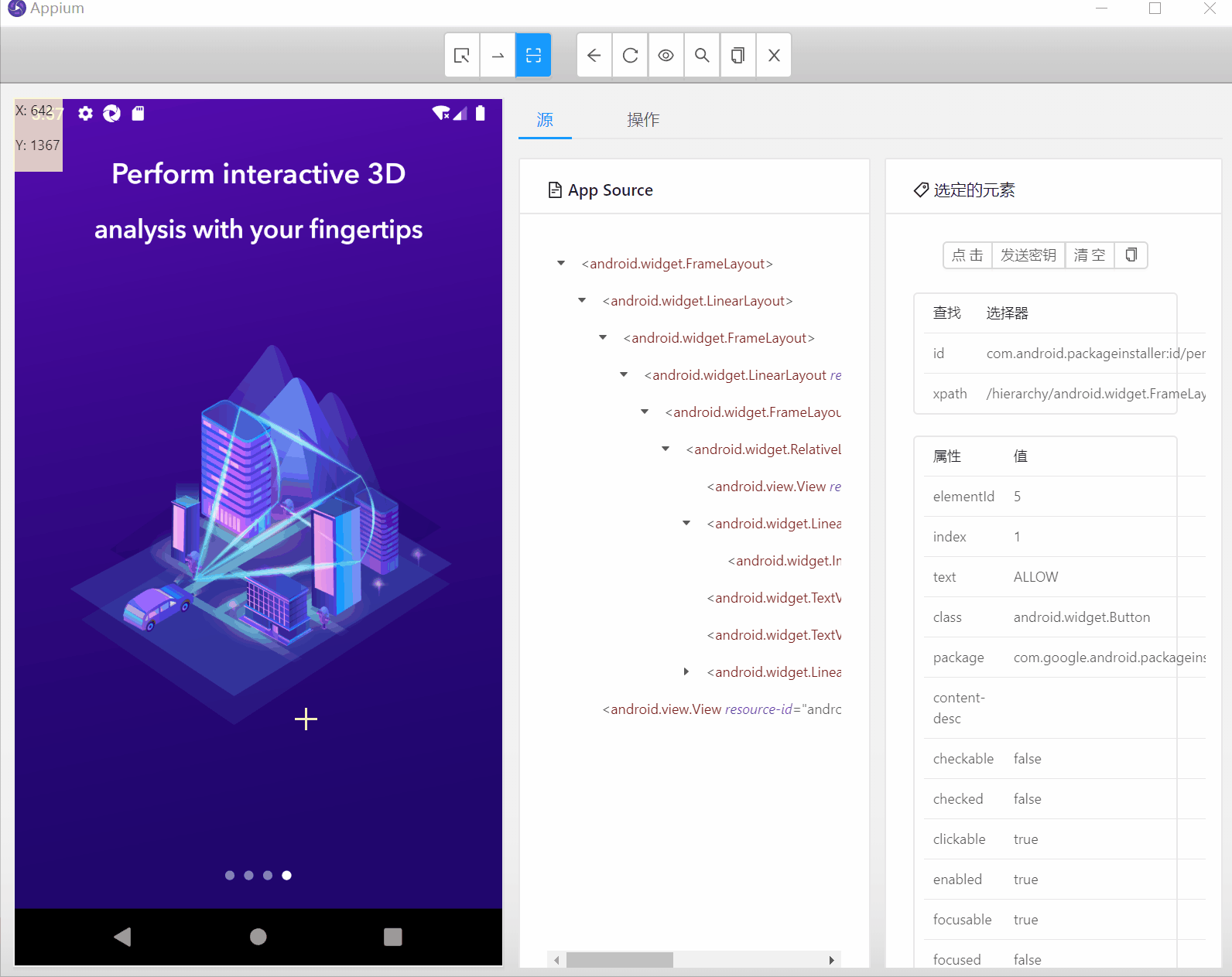Collapse the first android.widget.Linea node
Image resolution: width=1232 pixels, height=977 pixels.
(x=686, y=524)
